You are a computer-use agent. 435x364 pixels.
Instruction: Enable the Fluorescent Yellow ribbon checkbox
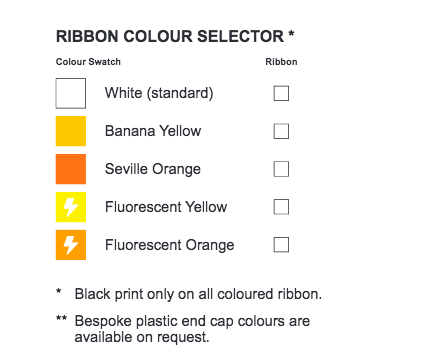click(281, 207)
